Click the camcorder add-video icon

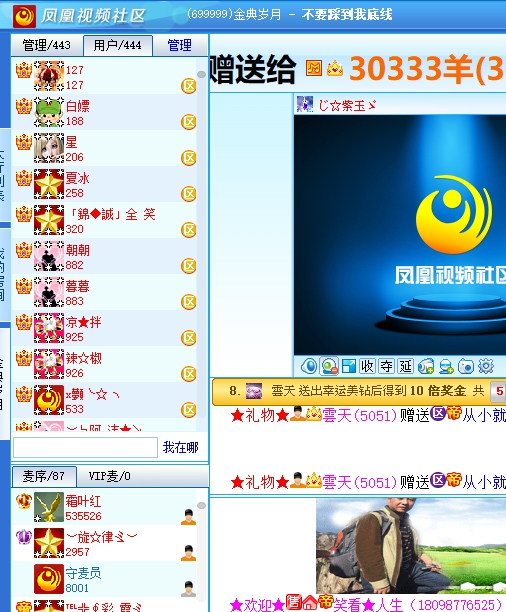[x=426, y=366]
